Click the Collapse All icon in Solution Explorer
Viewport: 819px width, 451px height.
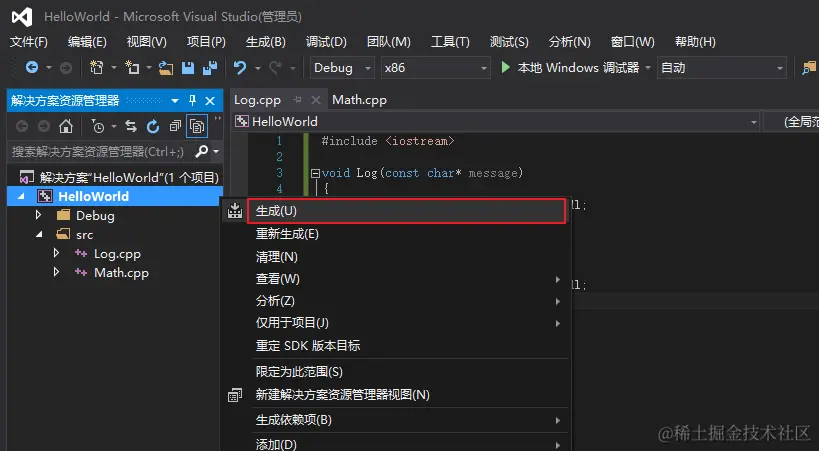[175, 126]
